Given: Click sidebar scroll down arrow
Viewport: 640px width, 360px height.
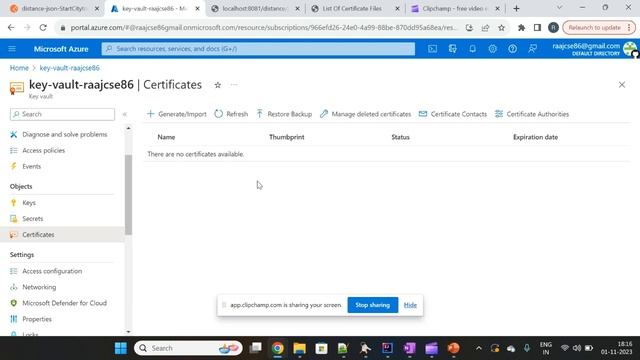Looking at the screenshot, I should point(129,332).
